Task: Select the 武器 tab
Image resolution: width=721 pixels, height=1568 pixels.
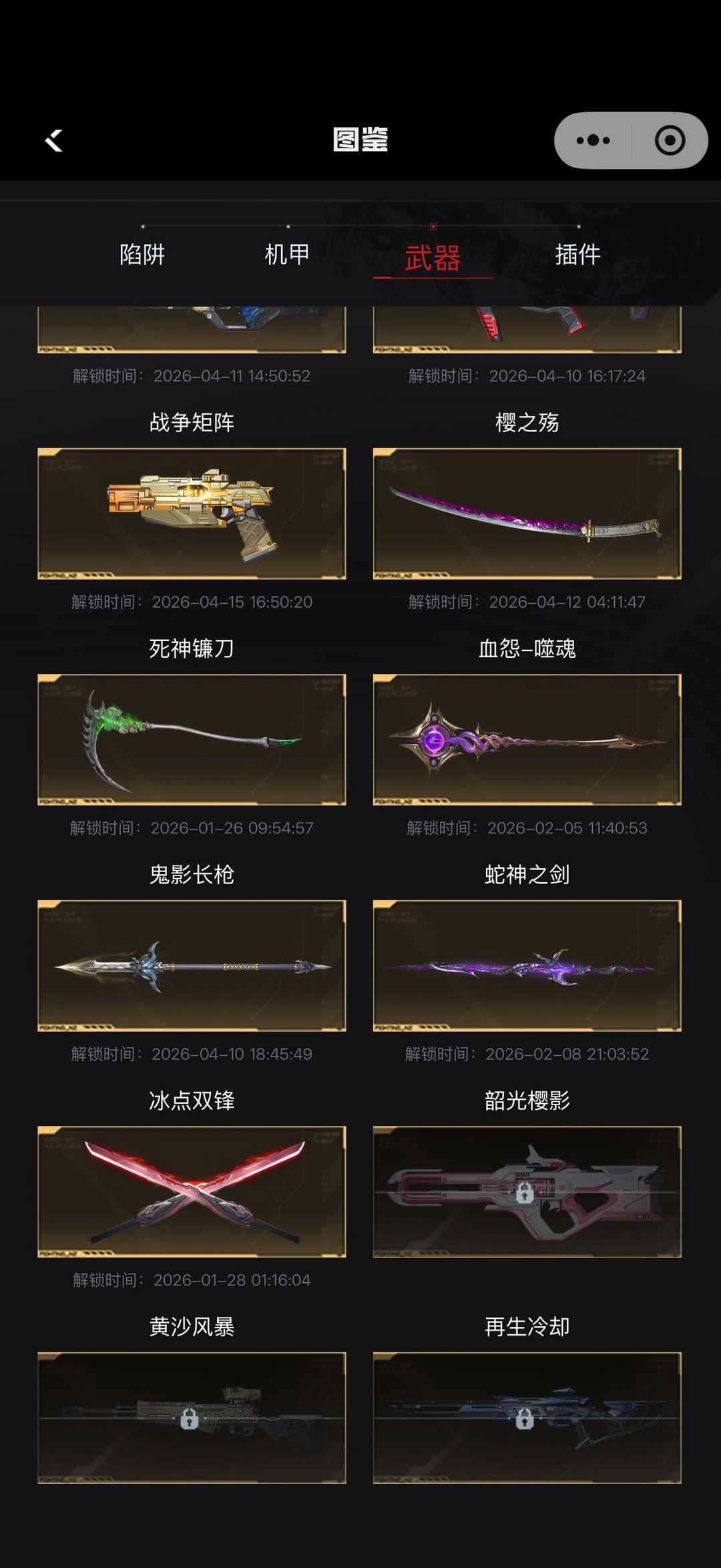Action: pyautogui.click(x=433, y=258)
